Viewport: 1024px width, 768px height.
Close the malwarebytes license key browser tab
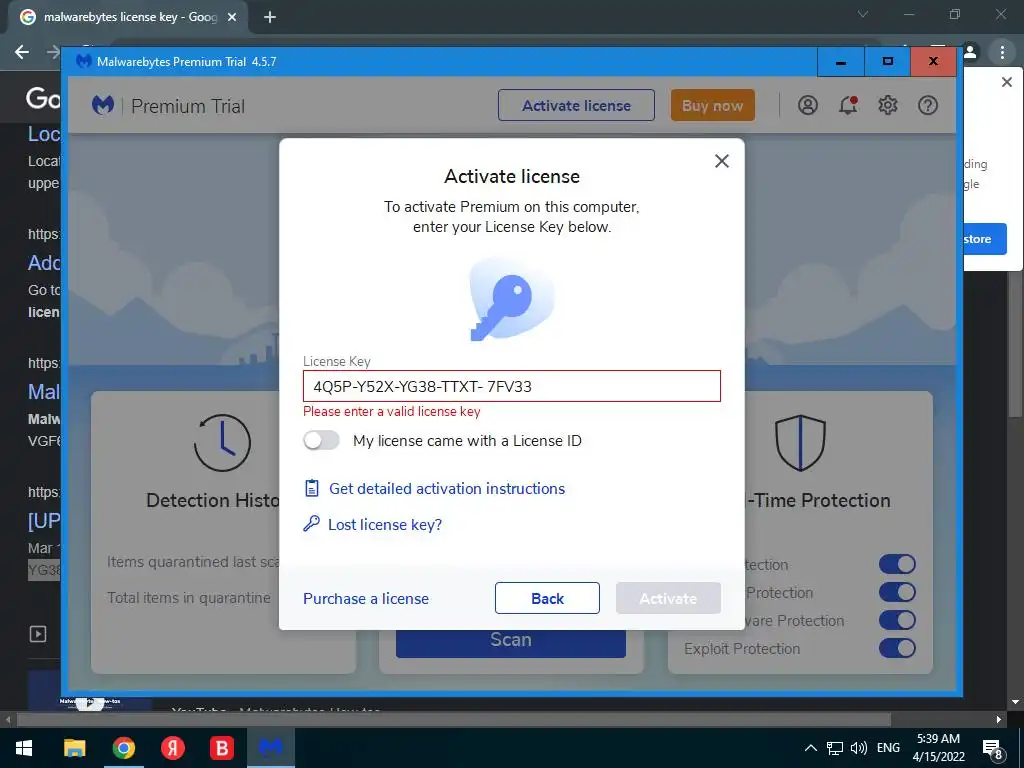pos(232,17)
